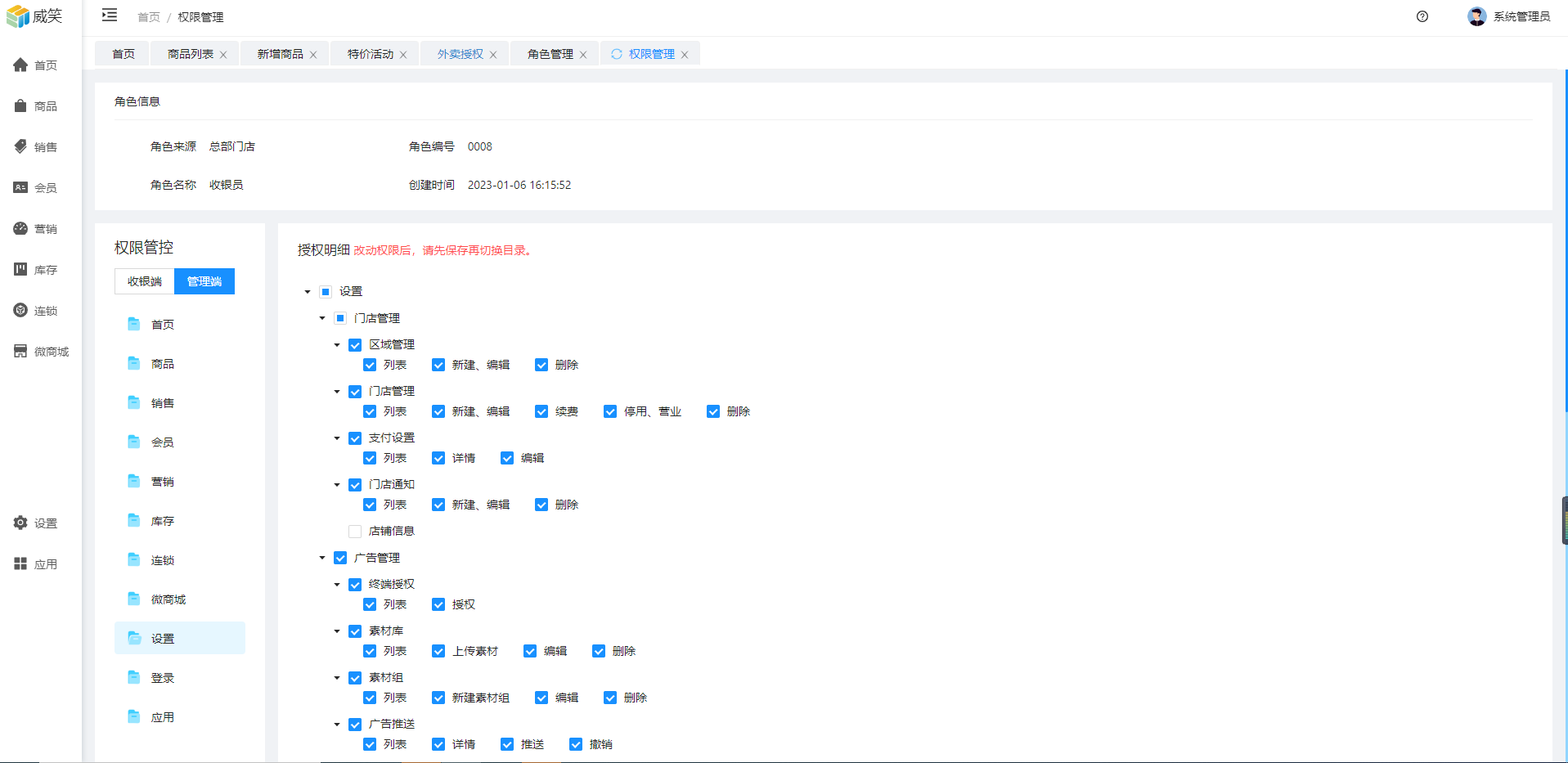The height and width of the screenshot is (763, 1568).
Task: Collapse the top-level 设置 tree node
Action: pyautogui.click(x=308, y=292)
